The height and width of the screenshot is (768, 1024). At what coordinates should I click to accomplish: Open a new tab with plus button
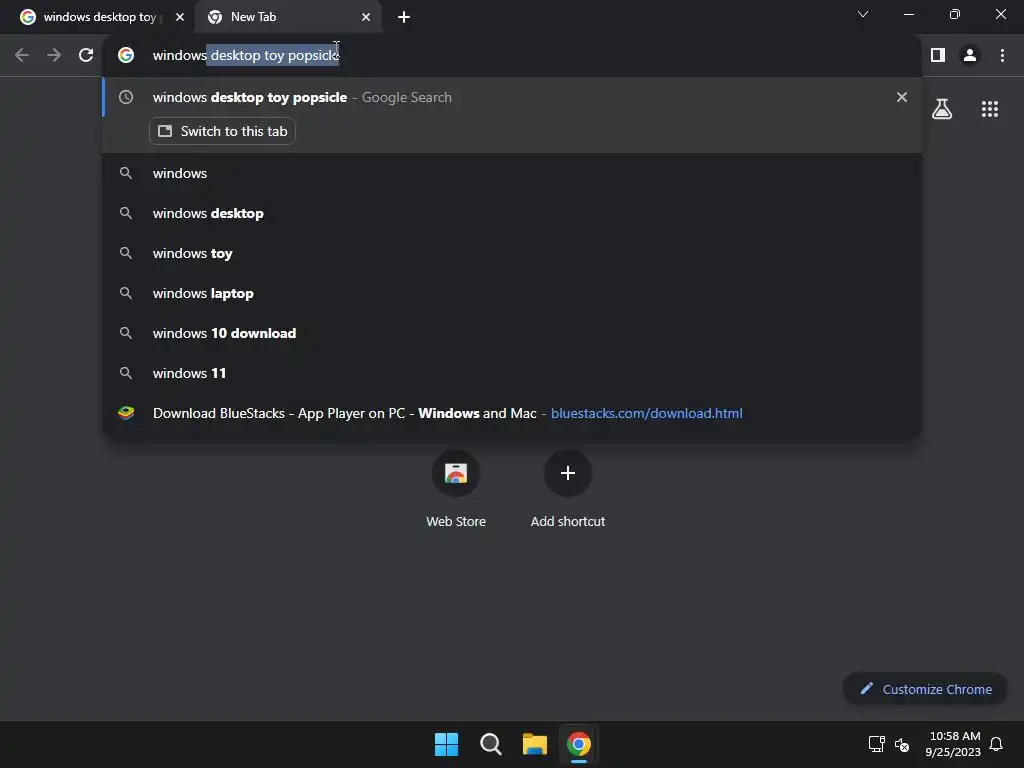coord(404,17)
